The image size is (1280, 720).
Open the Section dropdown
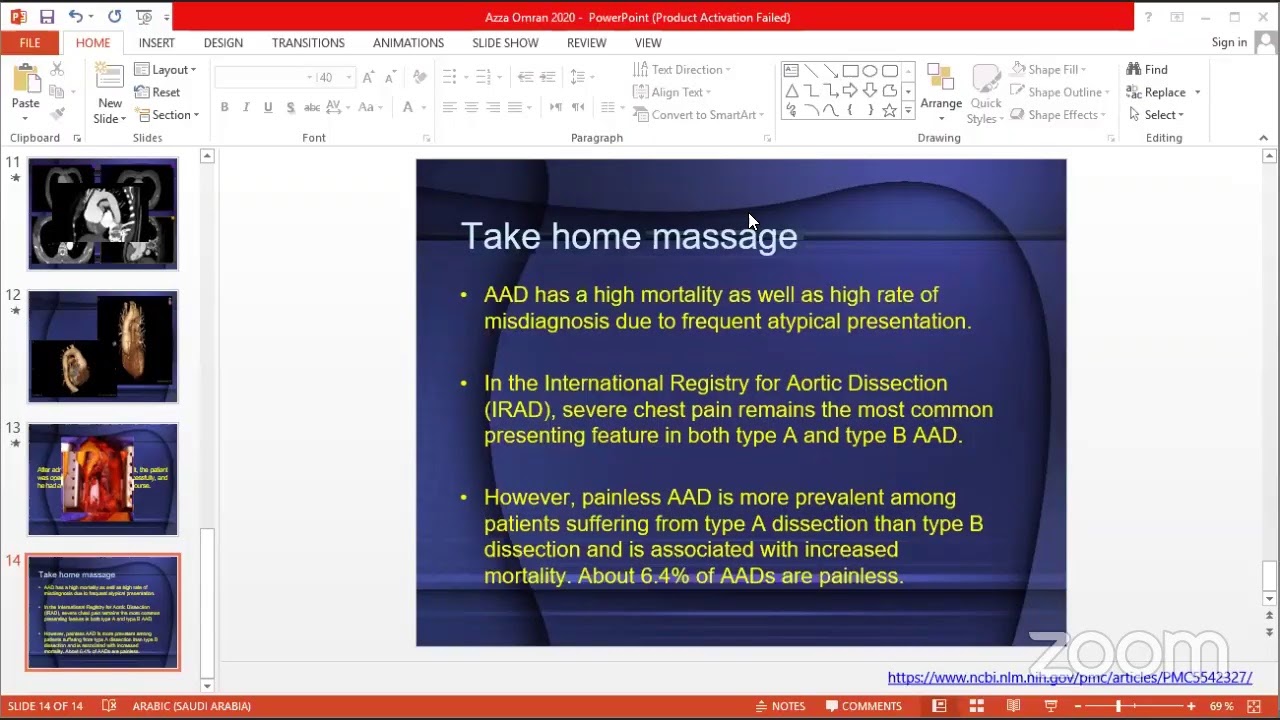[x=168, y=115]
